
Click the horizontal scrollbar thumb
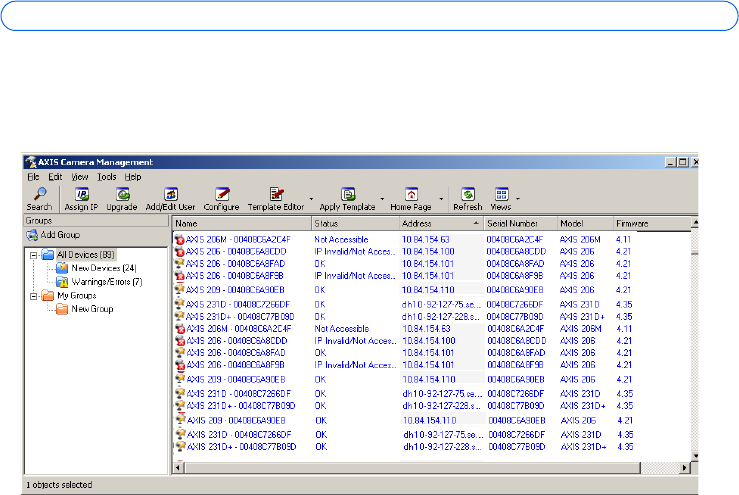point(412,468)
